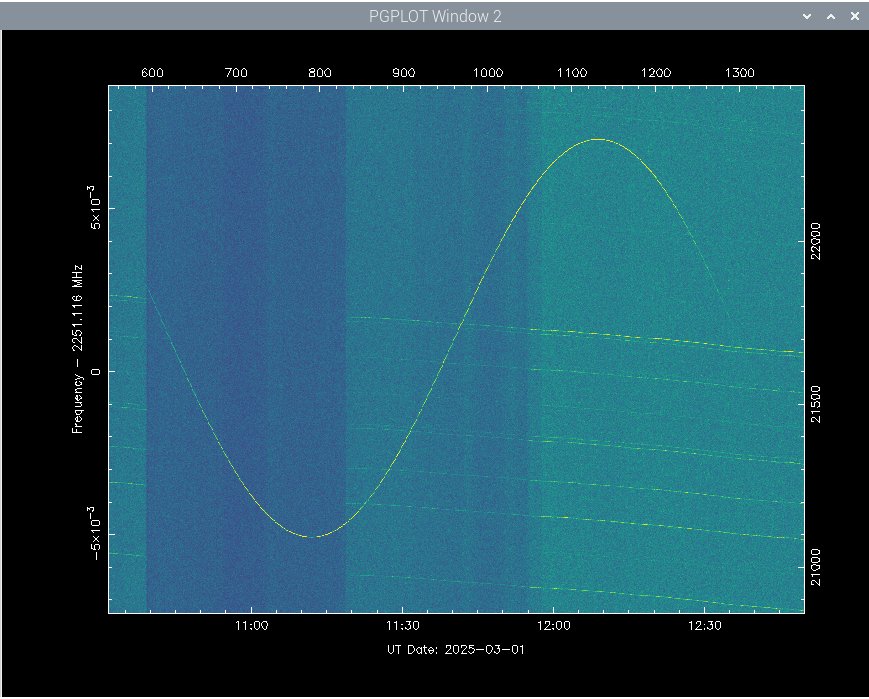Click the 600 tick label on top axis

(x=152, y=73)
